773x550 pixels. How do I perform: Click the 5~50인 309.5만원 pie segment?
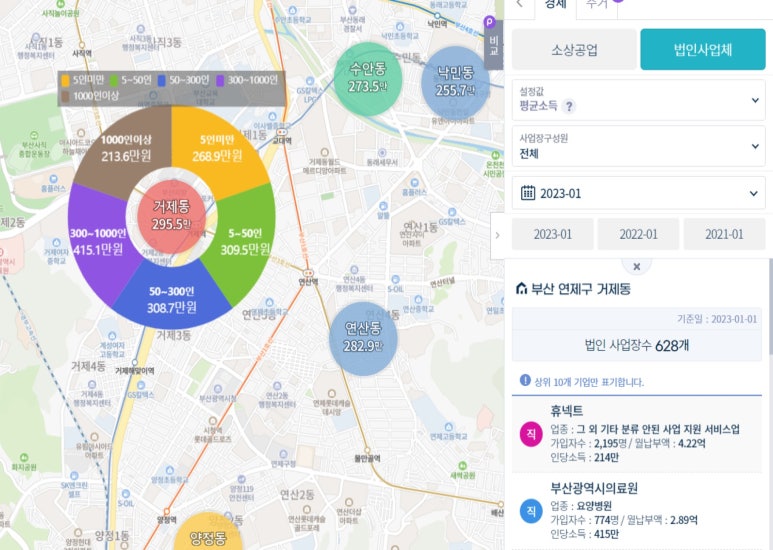coord(245,241)
